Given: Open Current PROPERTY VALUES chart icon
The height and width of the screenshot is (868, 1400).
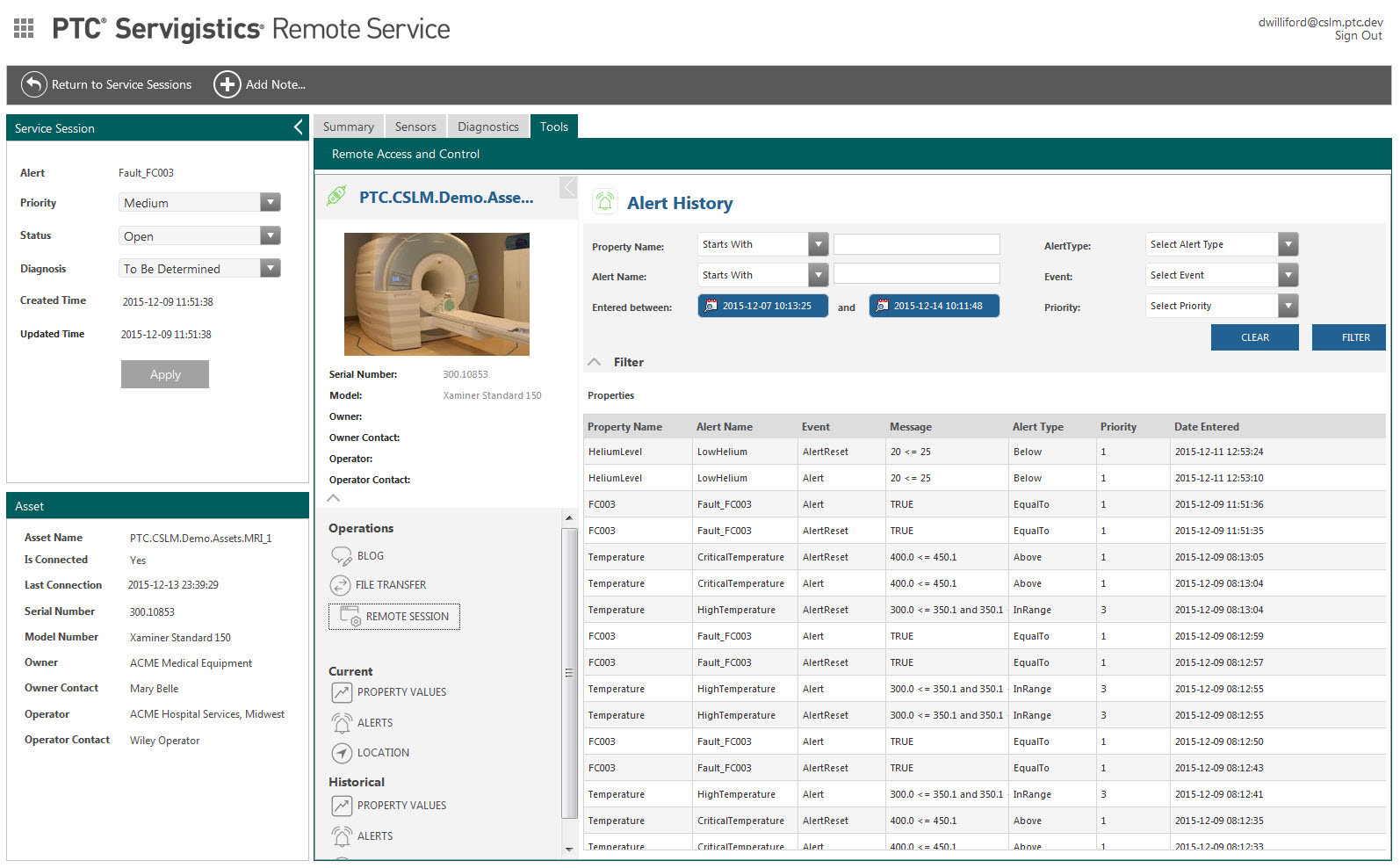Looking at the screenshot, I should [342, 692].
